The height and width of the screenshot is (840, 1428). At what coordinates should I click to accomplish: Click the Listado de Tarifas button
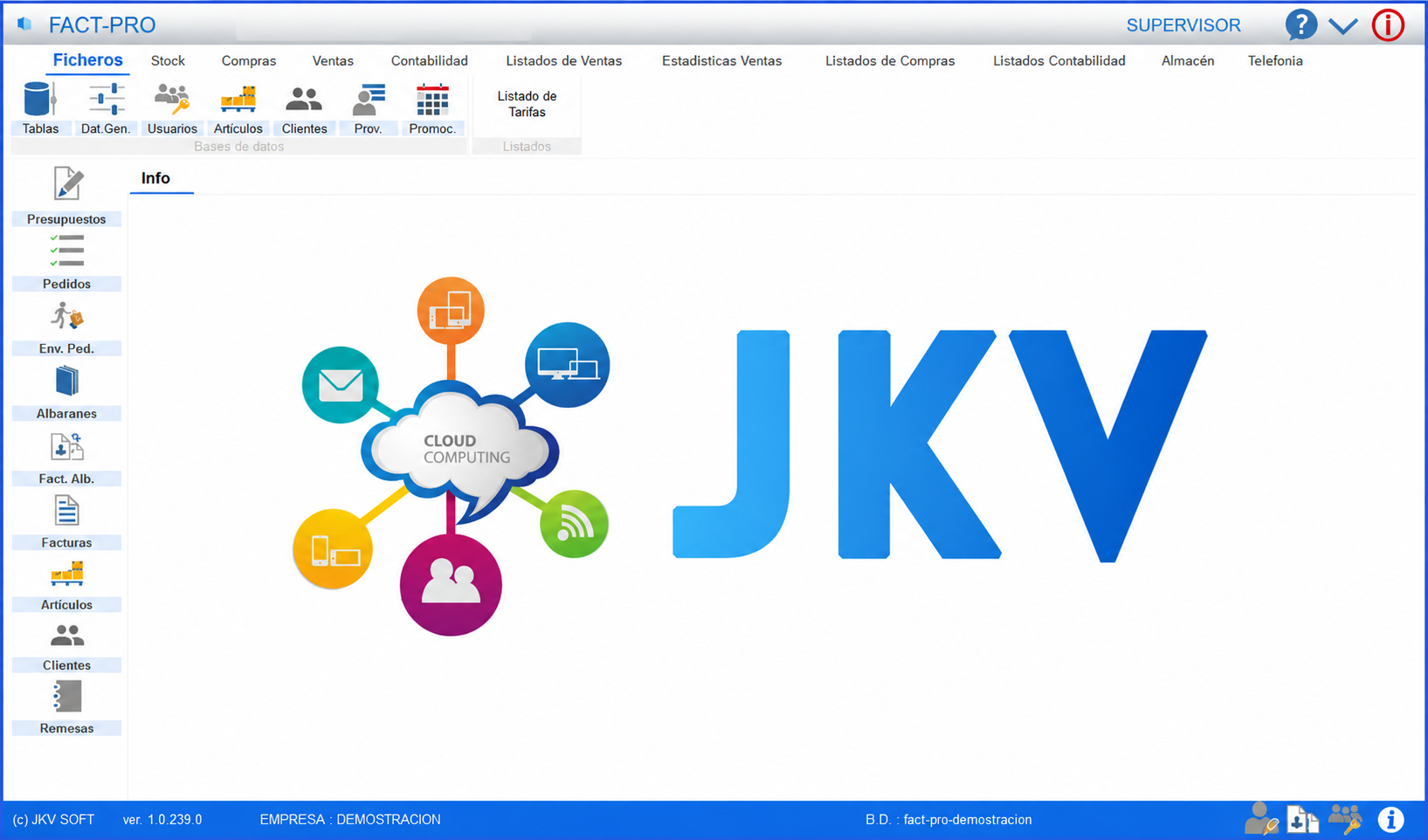527,104
